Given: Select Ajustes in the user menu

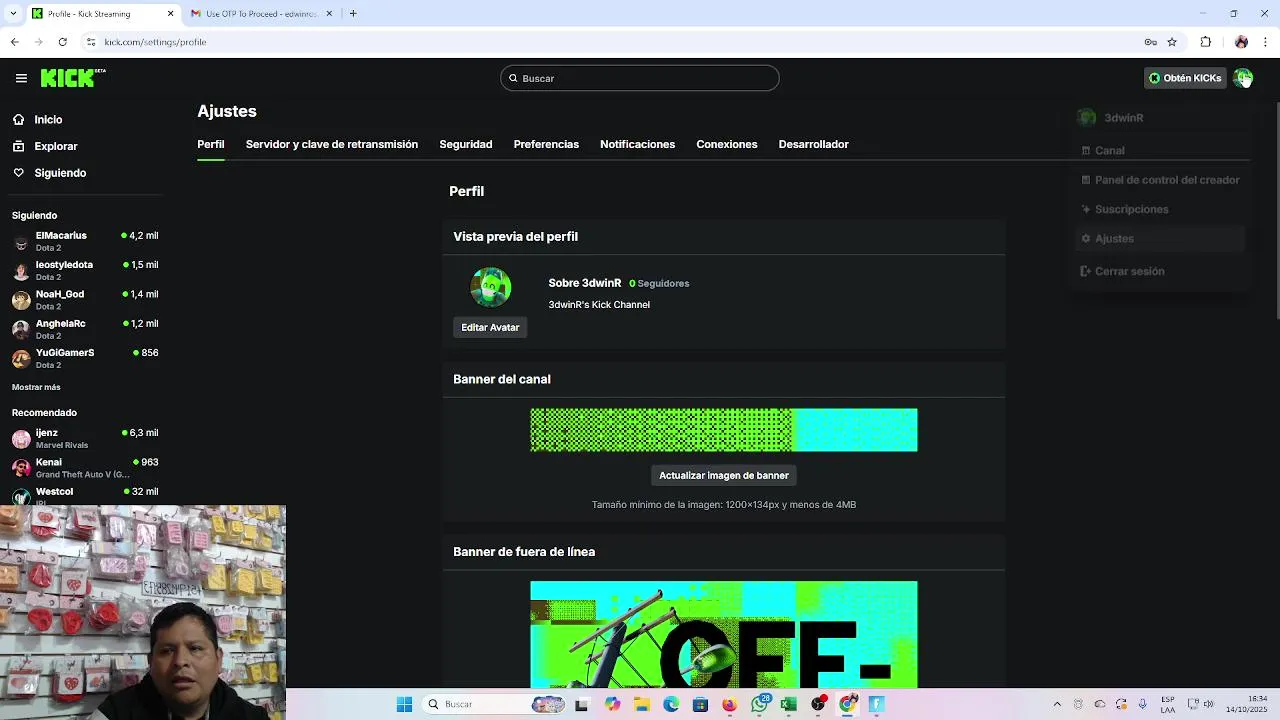Looking at the screenshot, I should pyautogui.click(x=1160, y=238).
